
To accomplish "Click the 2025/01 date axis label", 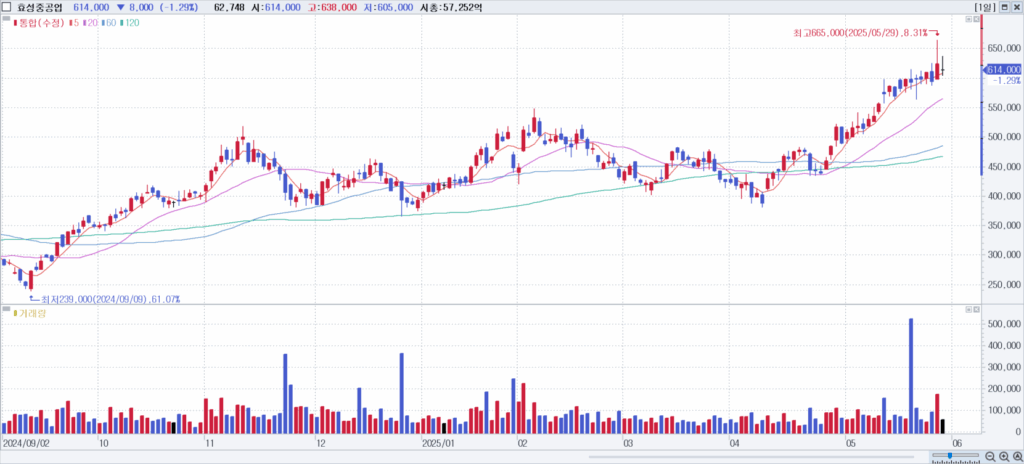I will pos(437,443).
